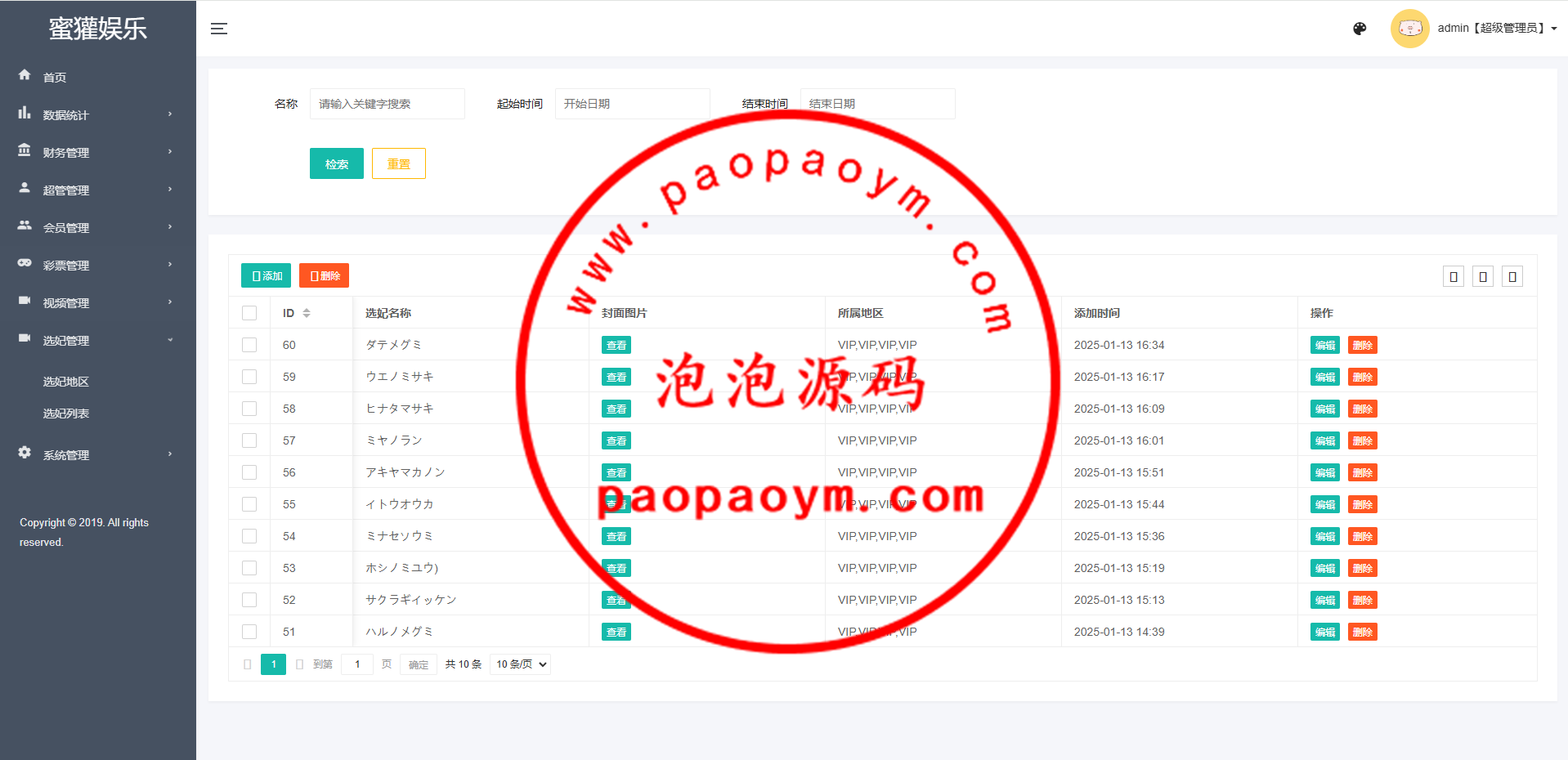Open the 10 条/页 page size dropdown

click(x=521, y=664)
